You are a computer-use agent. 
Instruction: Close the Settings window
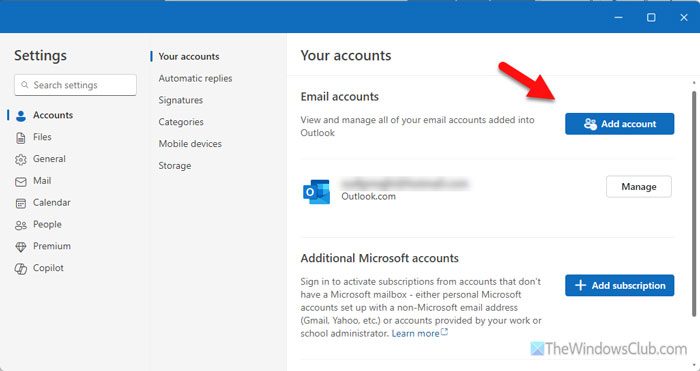(683, 17)
